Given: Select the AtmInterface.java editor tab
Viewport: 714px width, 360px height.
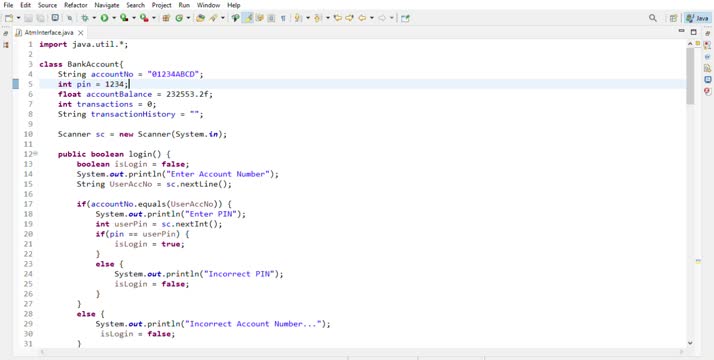Looking at the screenshot, I should pos(49,33).
